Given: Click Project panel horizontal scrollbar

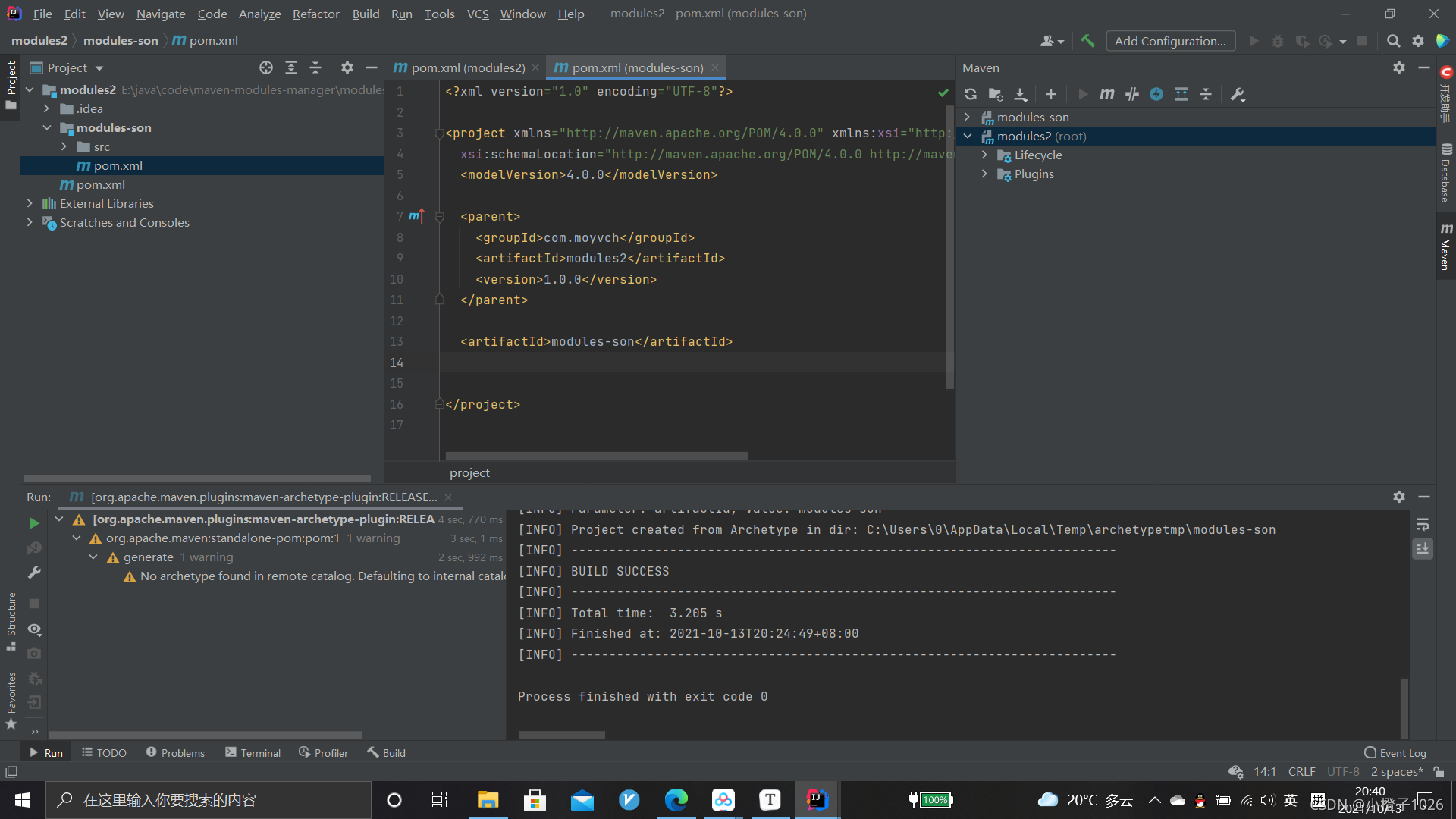Looking at the screenshot, I should tap(197, 479).
